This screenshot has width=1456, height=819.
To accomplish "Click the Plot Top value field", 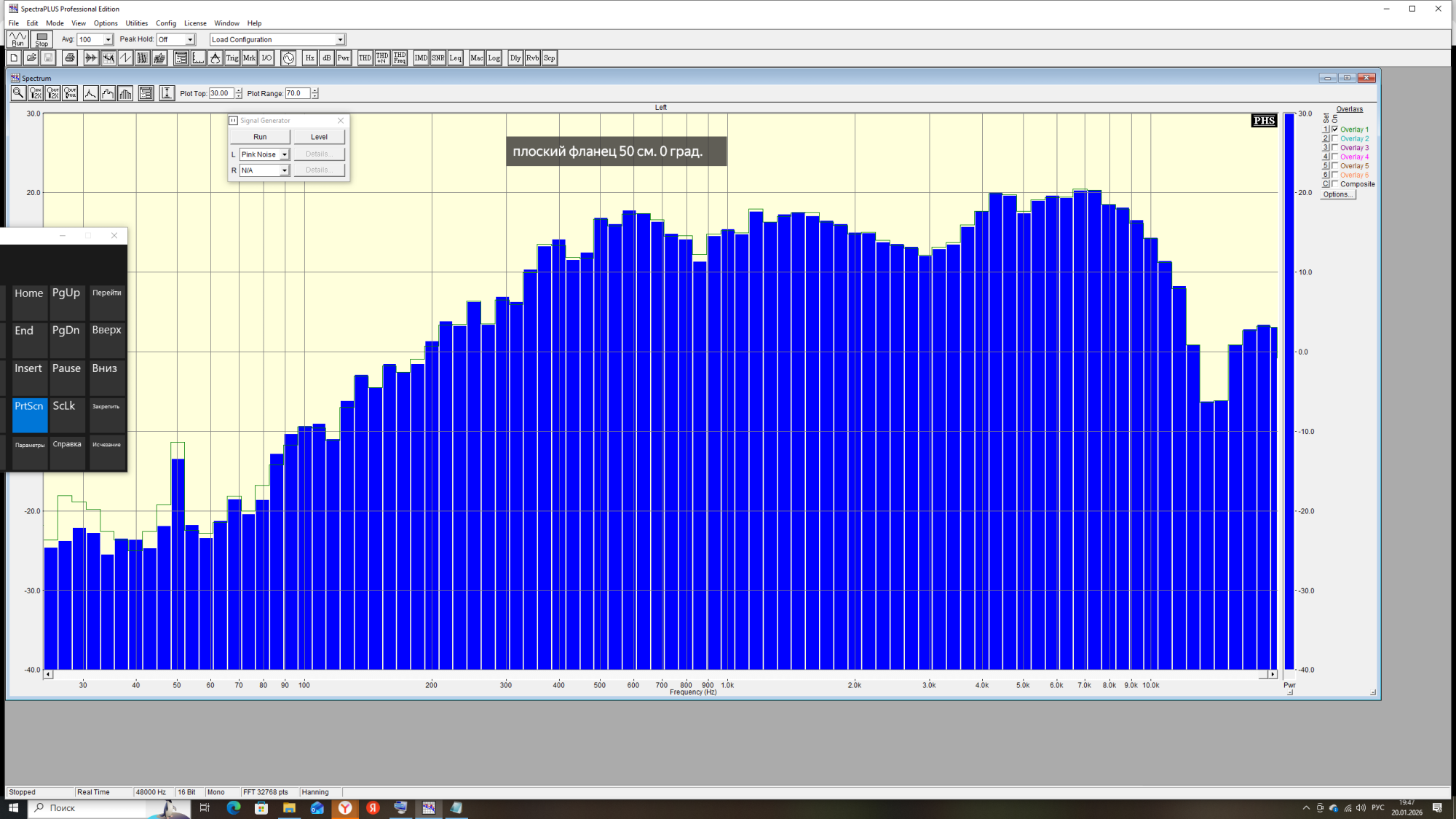I will 221,93.
